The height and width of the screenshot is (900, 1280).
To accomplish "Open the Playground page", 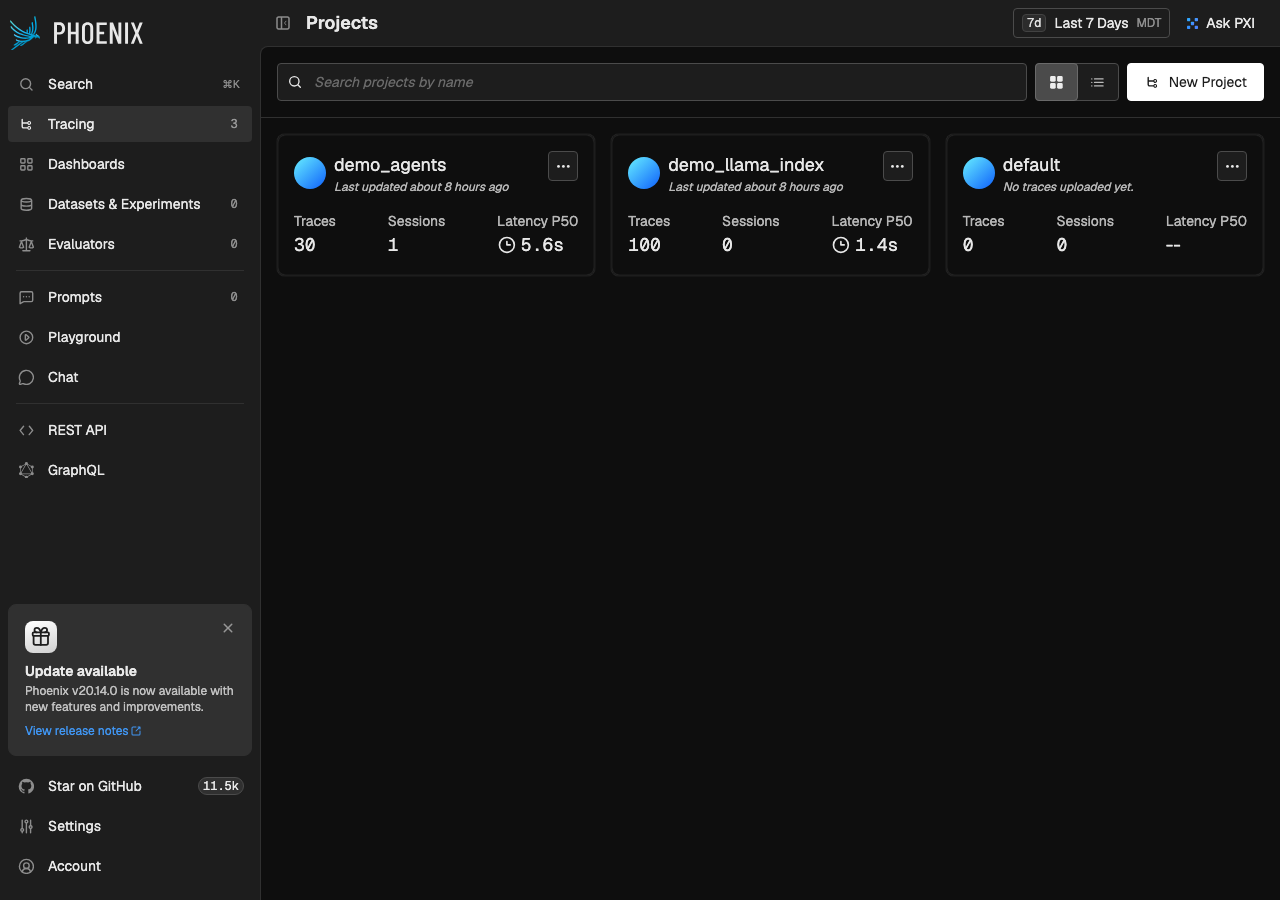I will [130, 337].
